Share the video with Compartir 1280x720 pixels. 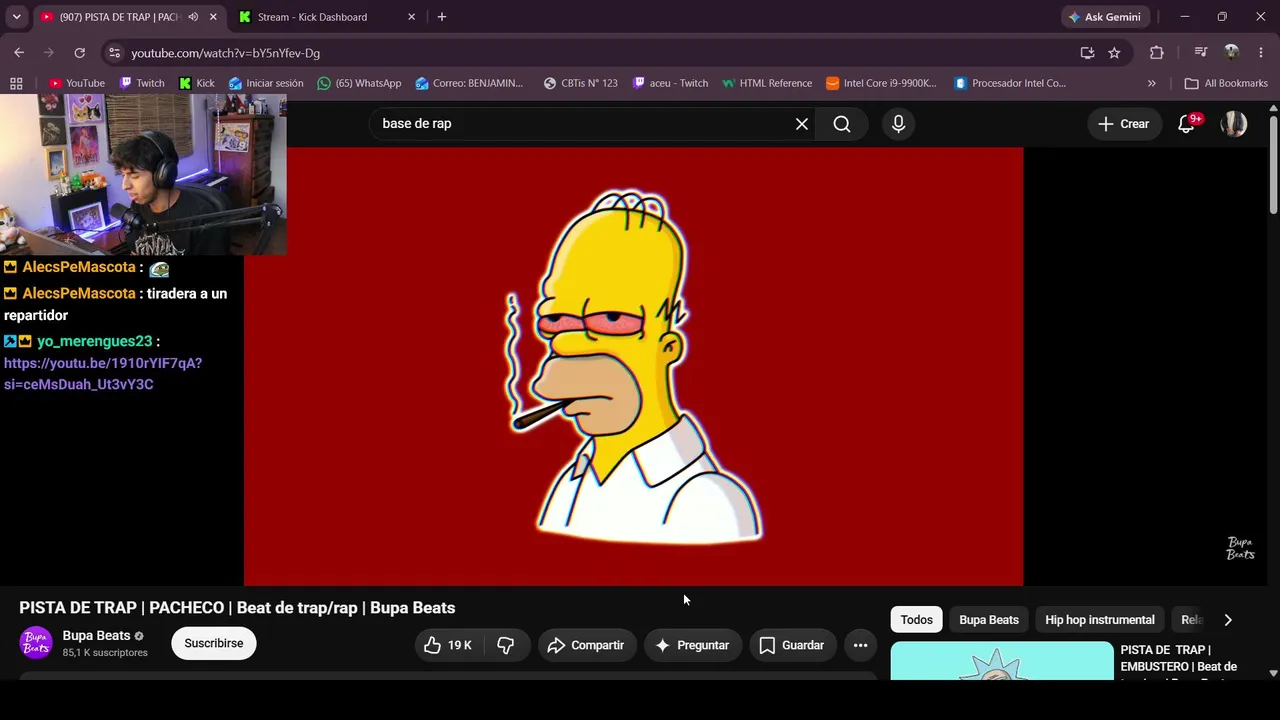(x=586, y=645)
